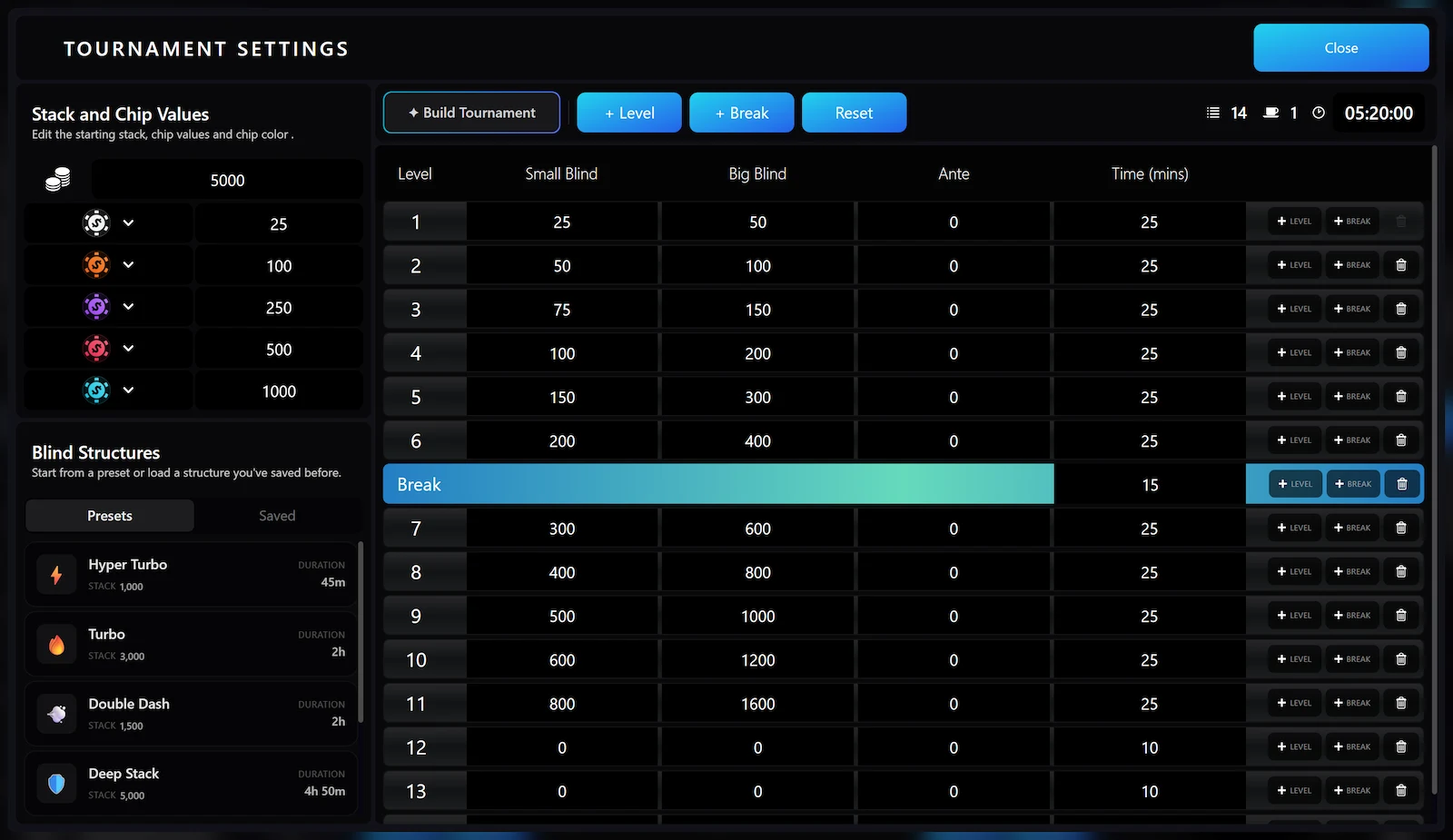Open color dropdown for the 500 chip
Viewport: 1453px width, 840px height.
(x=128, y=348)
